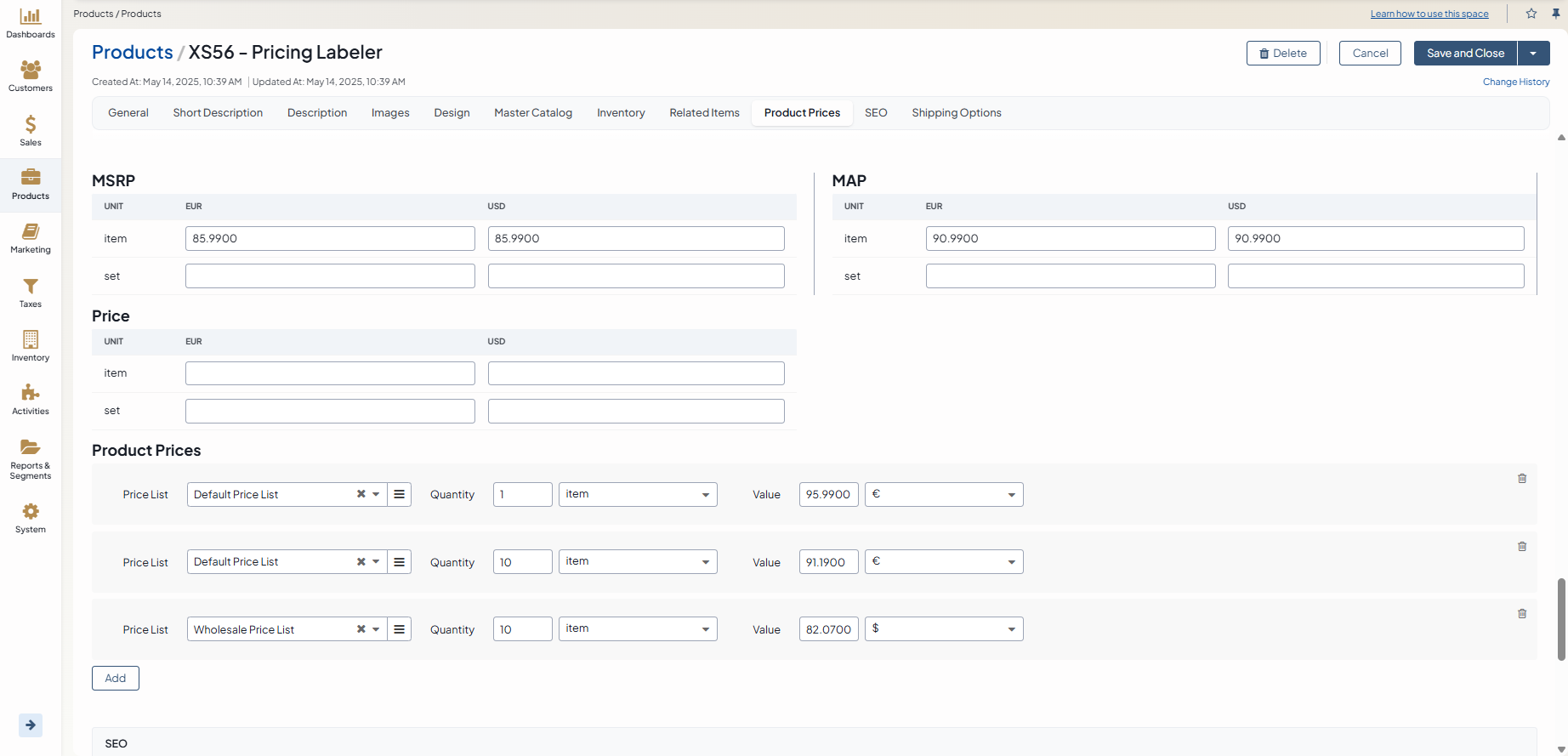Expand sidebar with the arrow button
This screenshot has height=756, width=1568.
31,725
